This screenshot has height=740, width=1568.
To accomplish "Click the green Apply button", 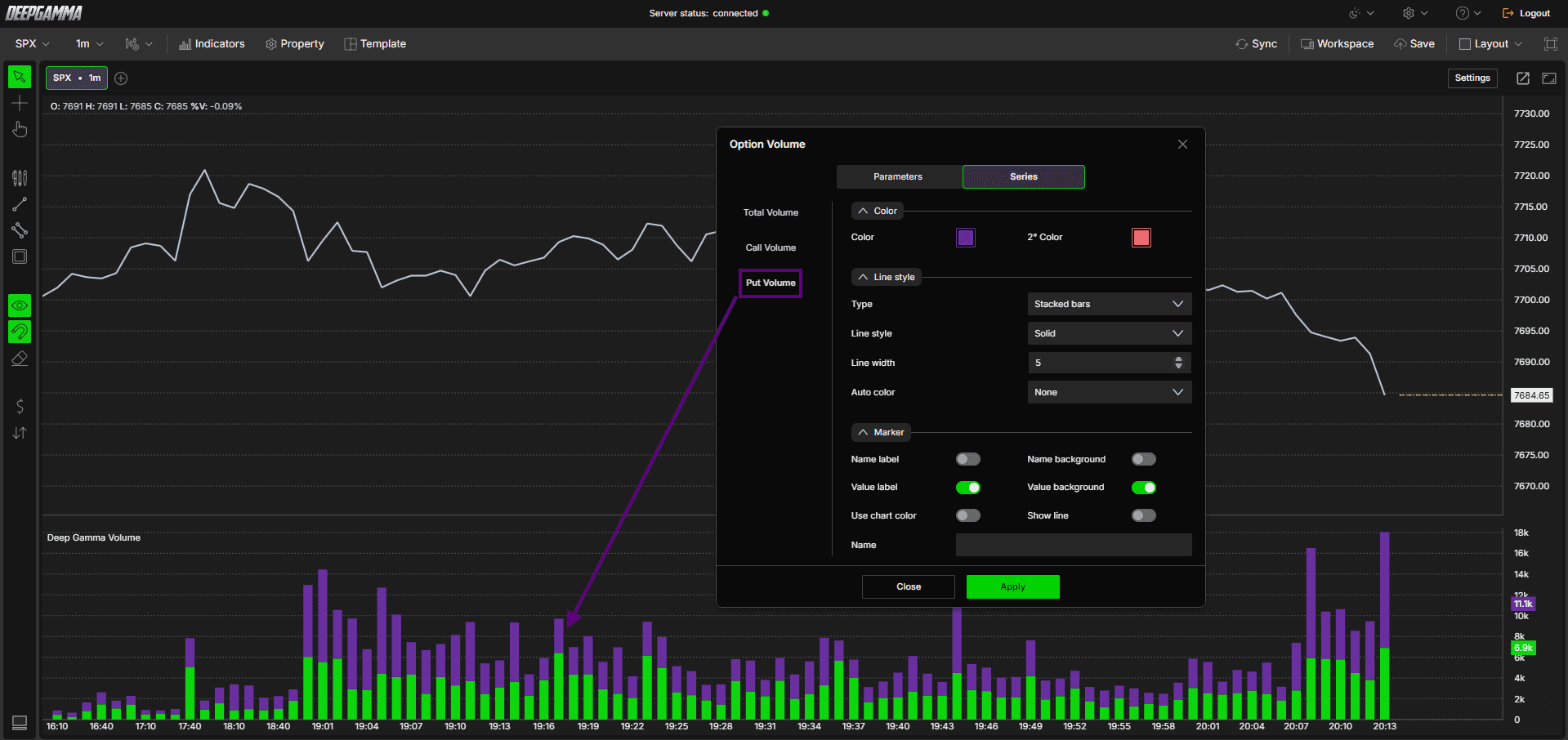I will click(1013, 587).
